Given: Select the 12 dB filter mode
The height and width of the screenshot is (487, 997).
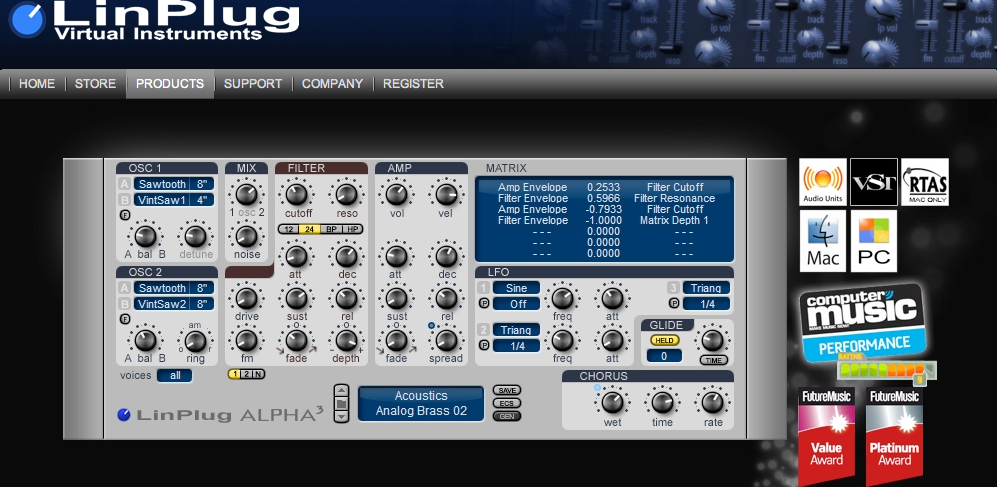Looking at the screenshot, I should [287, 229].
